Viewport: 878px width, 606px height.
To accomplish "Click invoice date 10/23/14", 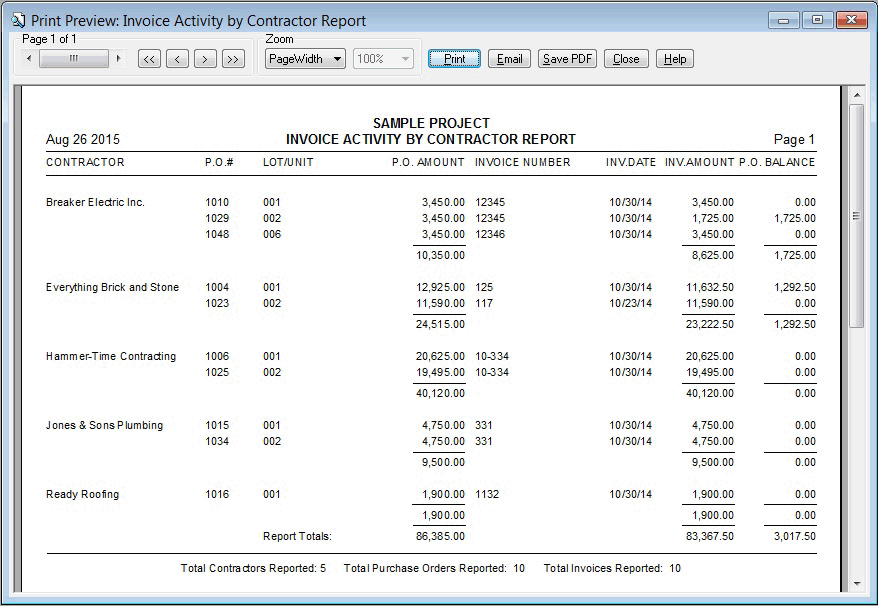I will click(631, 304).
